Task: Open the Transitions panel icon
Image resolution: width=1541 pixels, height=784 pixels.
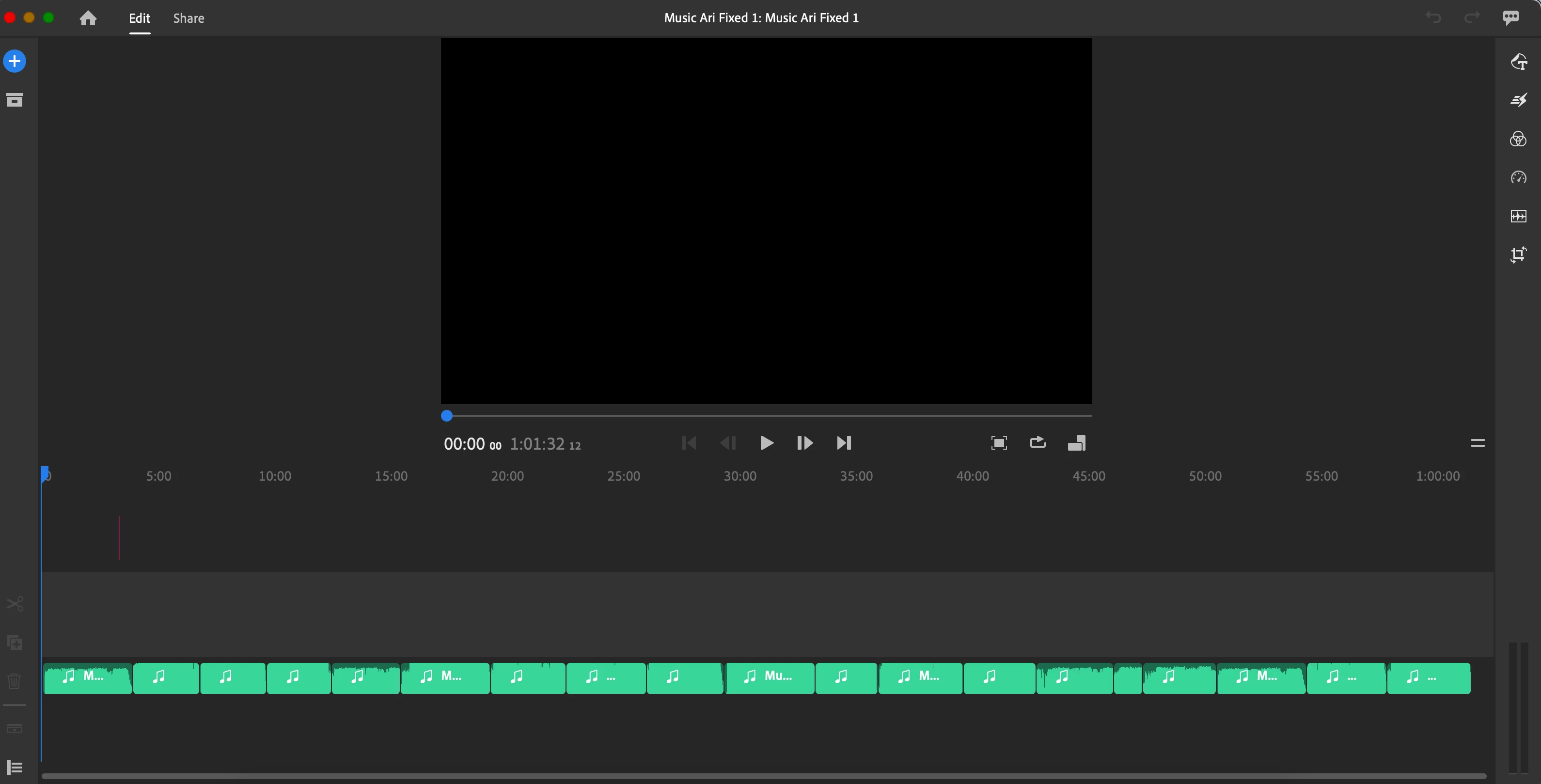Action: click(x=1518, y=100)
